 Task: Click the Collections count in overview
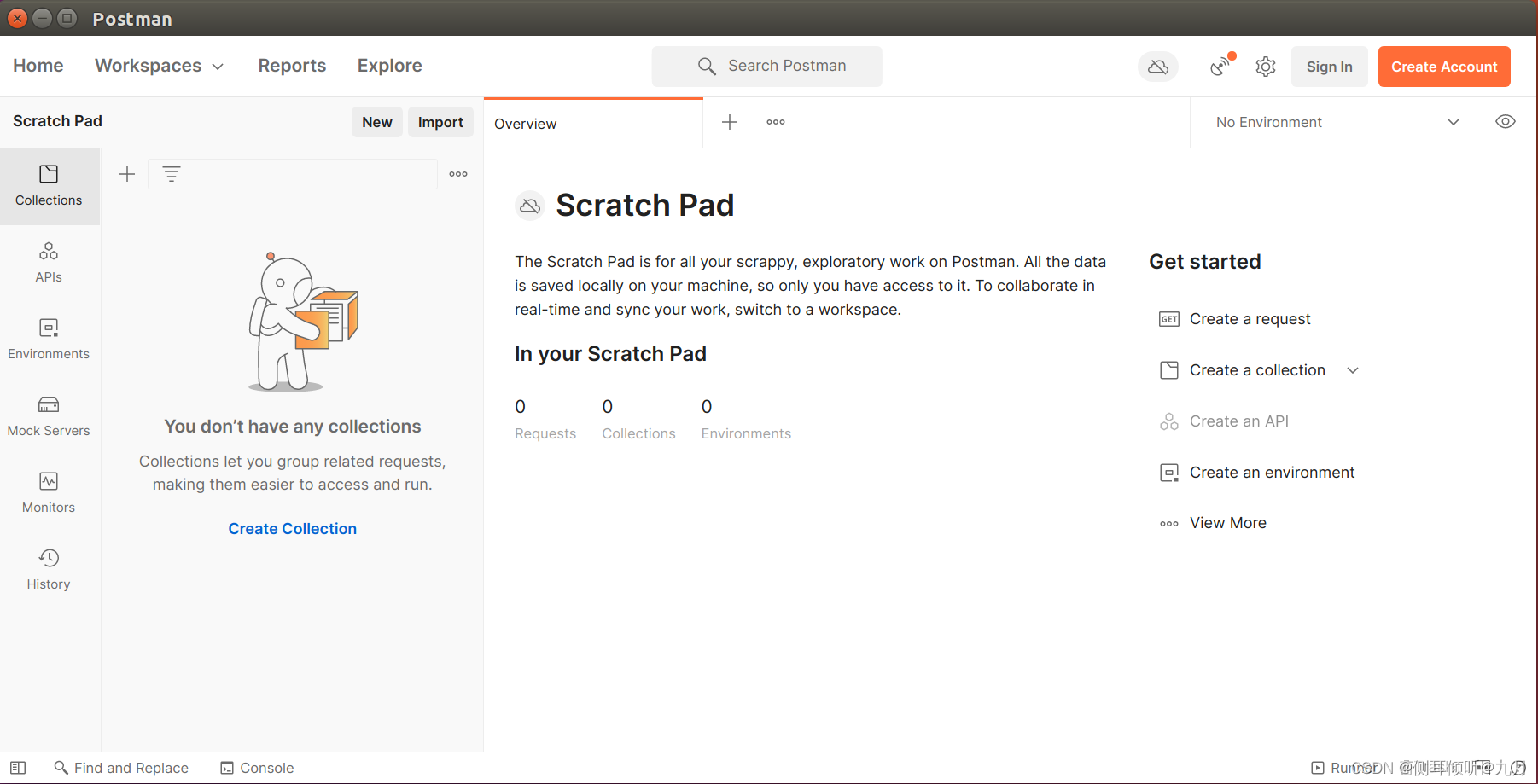[638, 419]
